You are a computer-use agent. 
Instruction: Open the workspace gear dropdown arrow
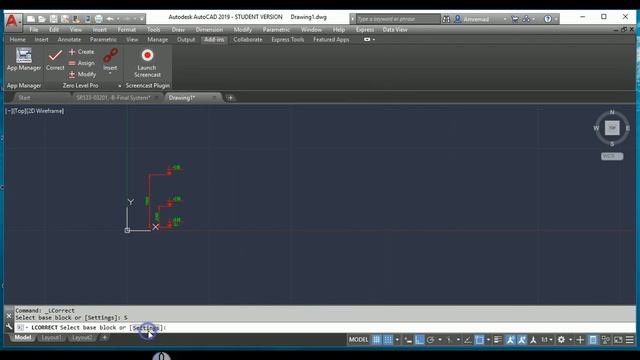(570, 340)
